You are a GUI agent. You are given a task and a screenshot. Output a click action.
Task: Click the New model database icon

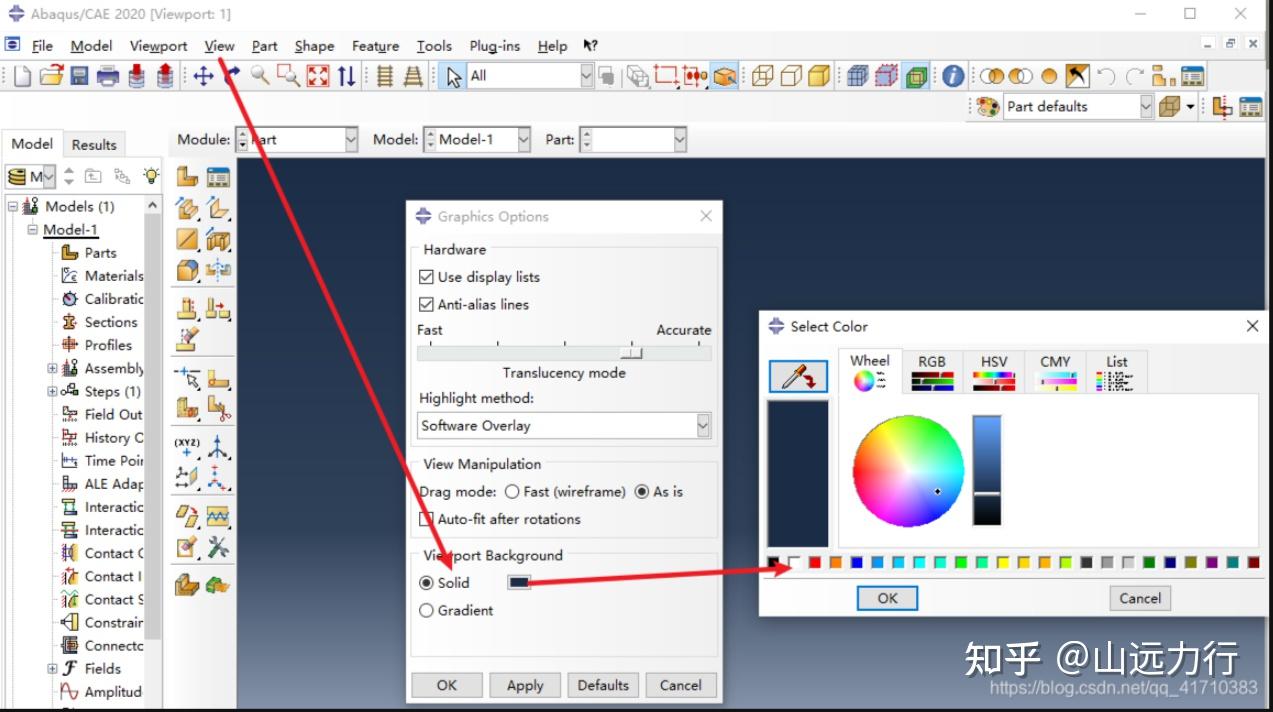[22, 76]
